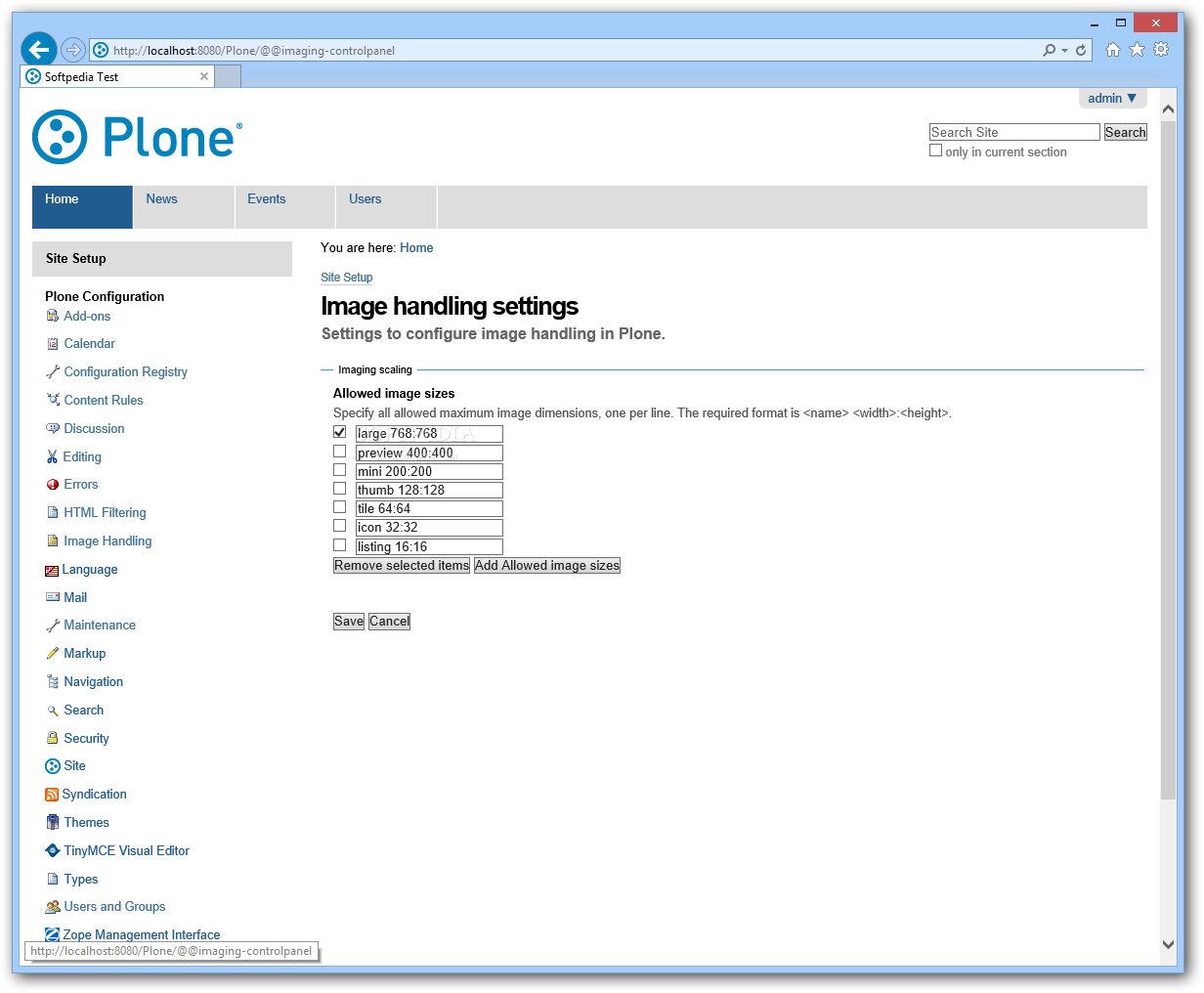Click the Zope Management Interface icon
1204x993 pixels.
(x=52, y=935)
